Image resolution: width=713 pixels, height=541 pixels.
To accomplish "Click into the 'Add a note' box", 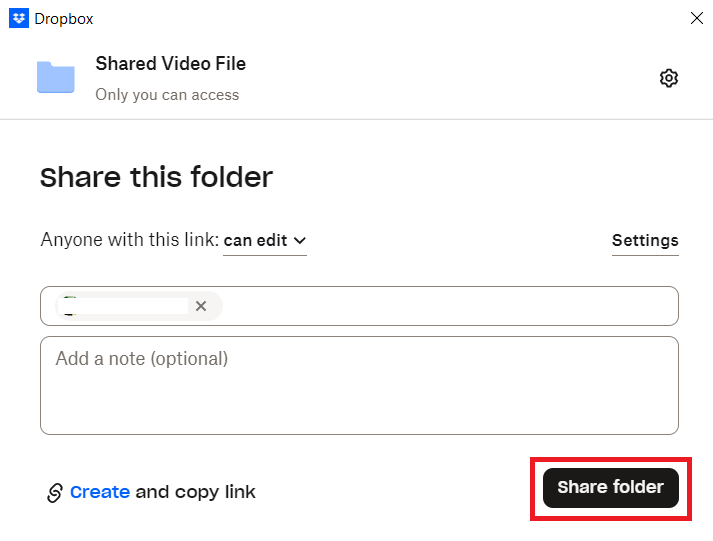I will 359,385.
